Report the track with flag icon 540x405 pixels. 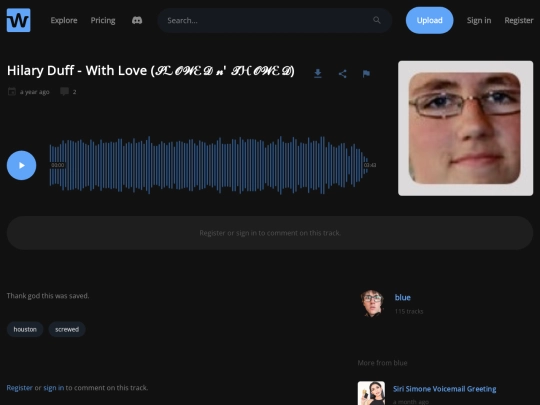[x=366, y=74]
